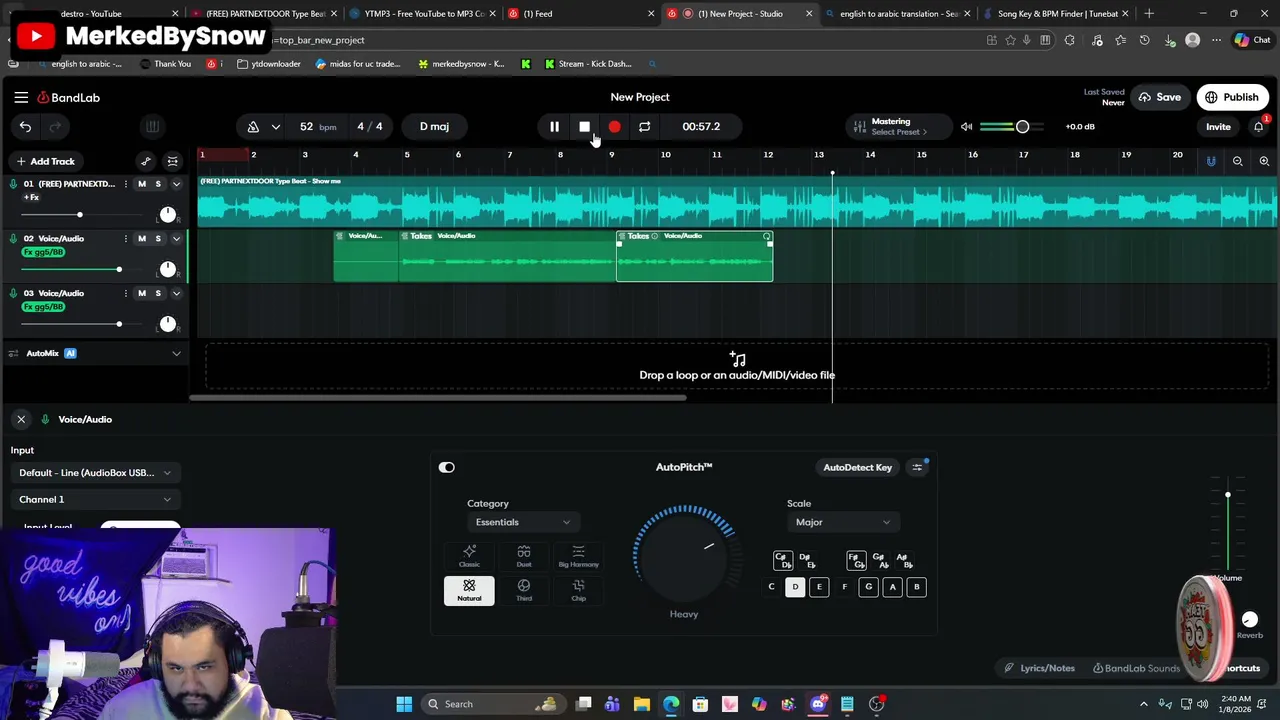Select the Classic AutoPitch preset
Image resolution: width=1280 pixels, height=720 pixels.
tap(469, 557)
